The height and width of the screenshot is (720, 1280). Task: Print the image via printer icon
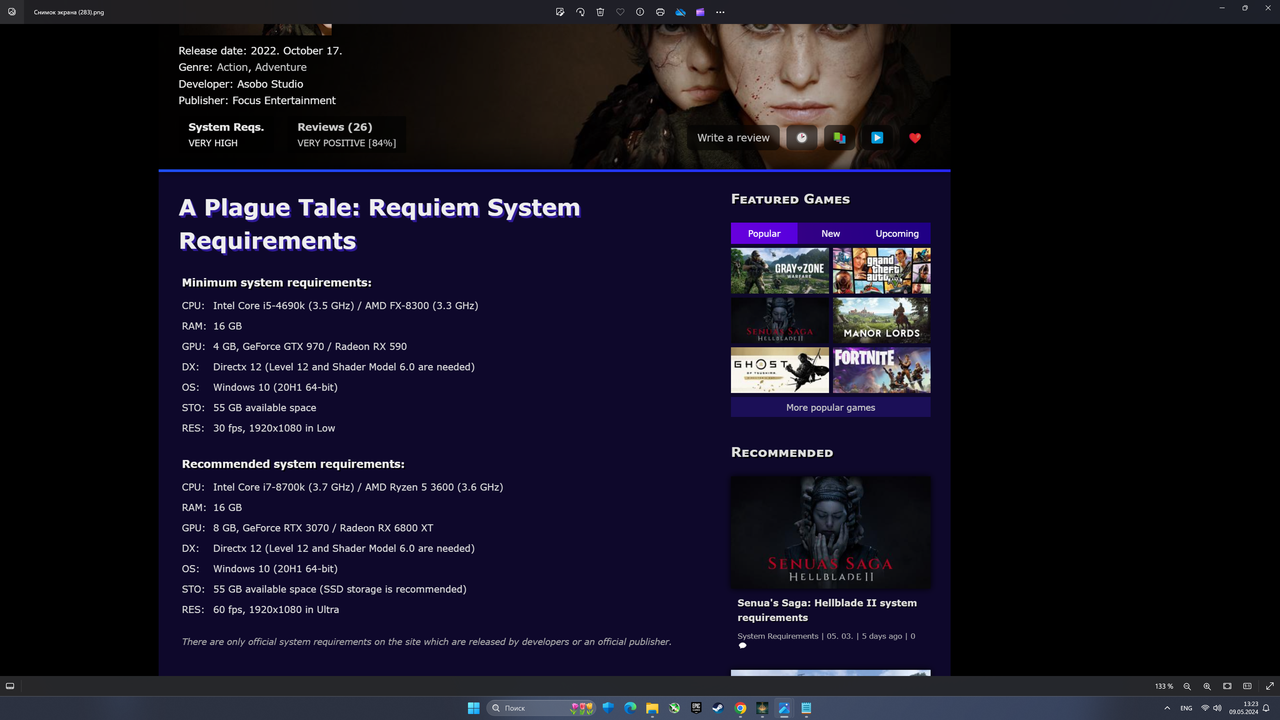tap(660, 12)
